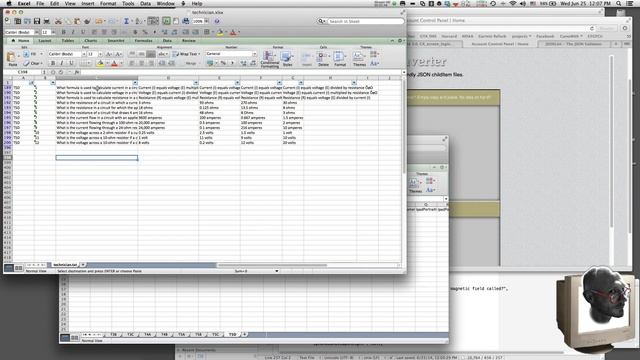The width and height of the screenshot is (640, 360).
Task: Open Conditional Formatting in the ribbon
Action: (269, 58)
